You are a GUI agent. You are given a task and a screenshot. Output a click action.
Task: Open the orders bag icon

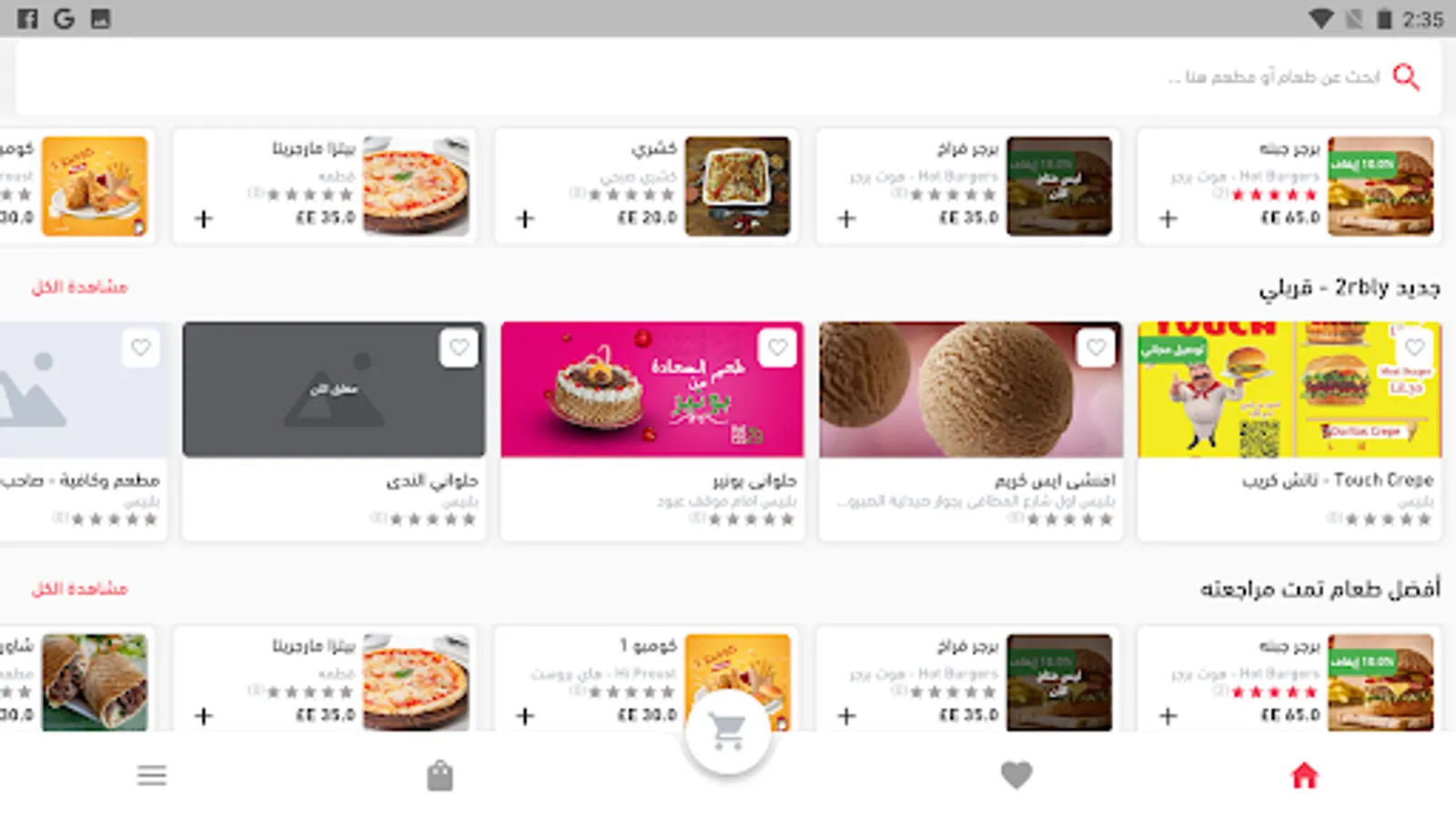[x=440, y=775]
